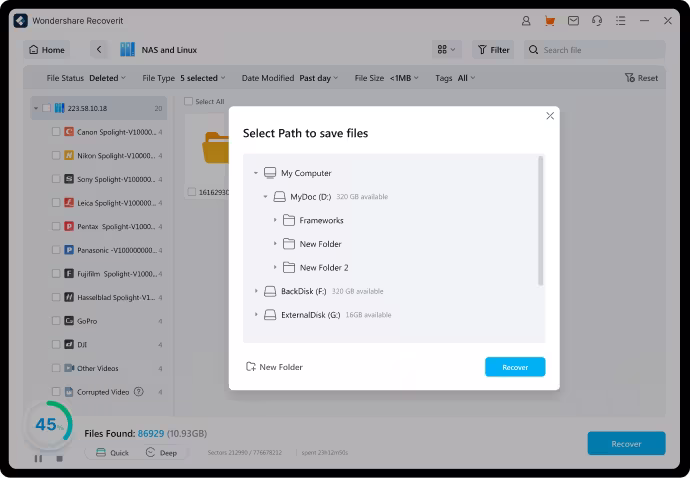Expand the BackDisk (F:) drive
Screen dimensions: 690x478
[x=256, y=291]
